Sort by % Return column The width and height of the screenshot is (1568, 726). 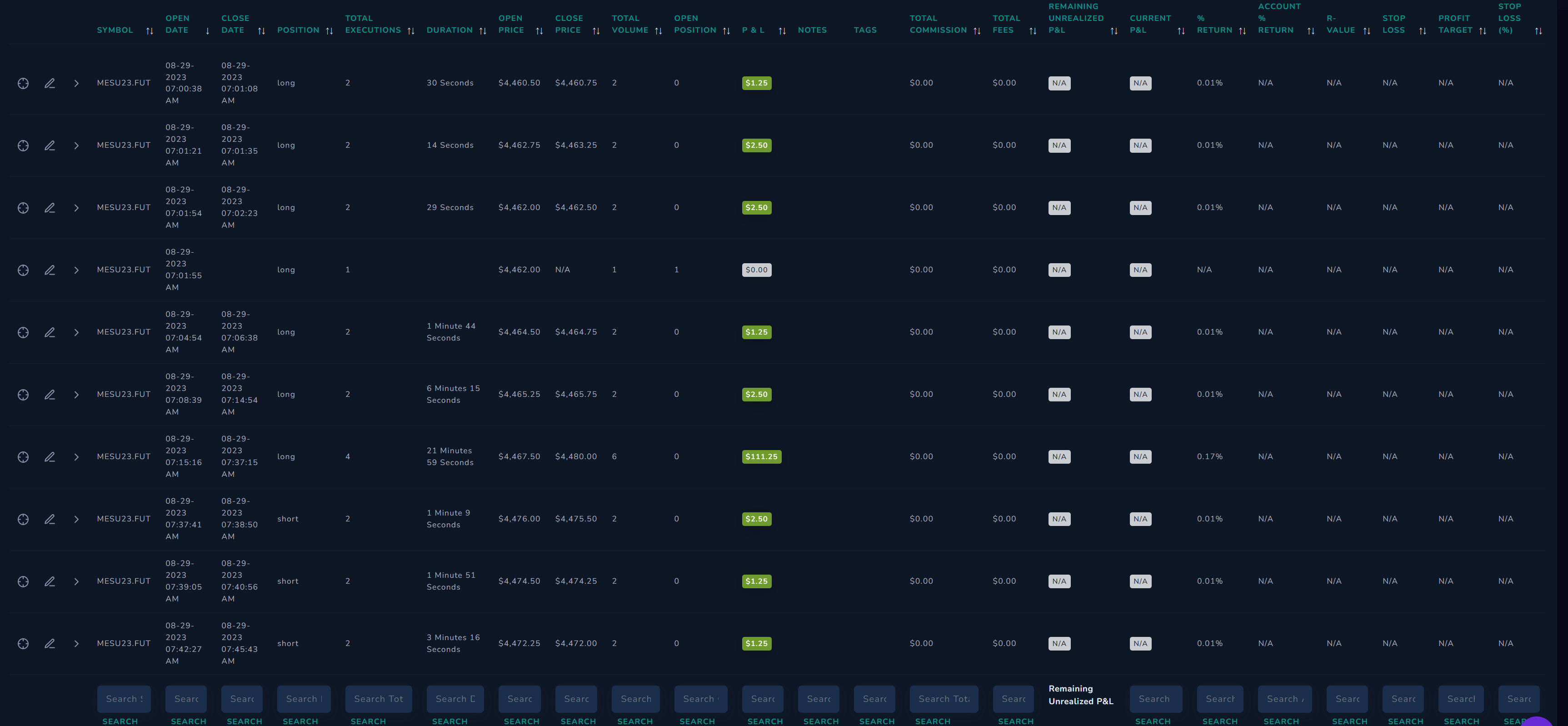(1242, 31)
